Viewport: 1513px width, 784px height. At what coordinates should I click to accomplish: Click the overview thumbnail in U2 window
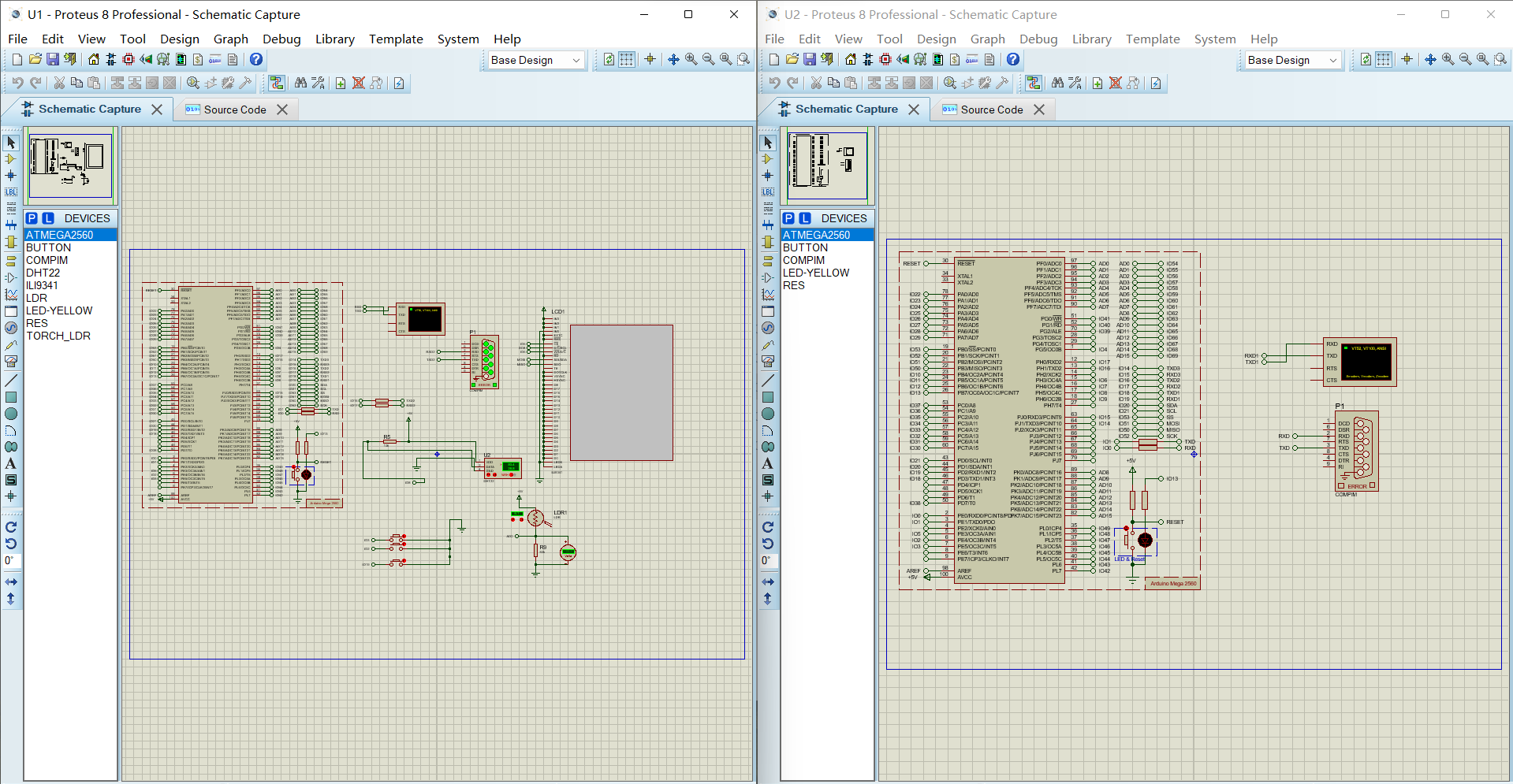click(827, 166)
